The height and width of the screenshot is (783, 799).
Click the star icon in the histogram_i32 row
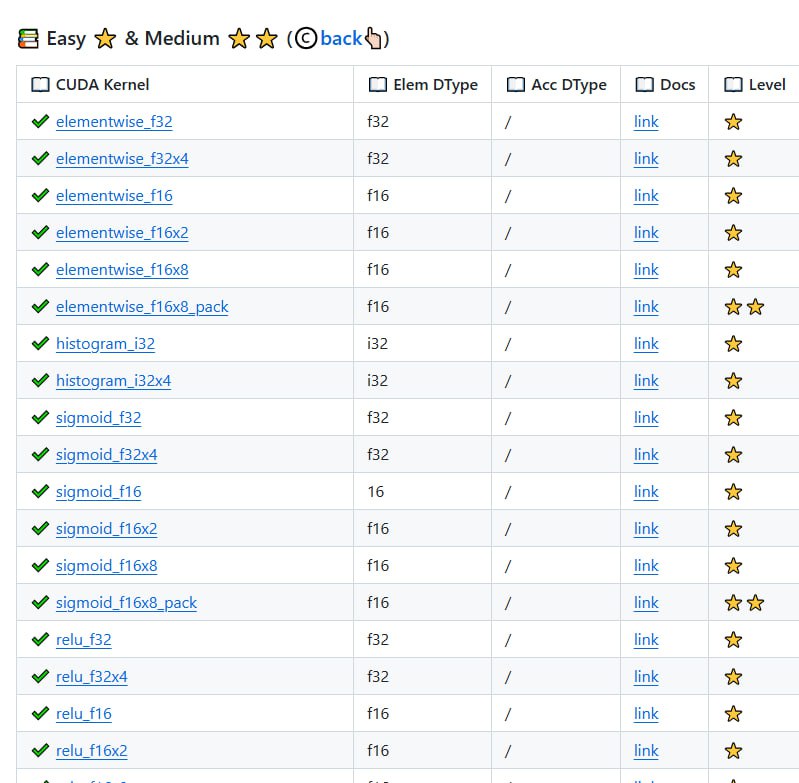click(733, 344)
